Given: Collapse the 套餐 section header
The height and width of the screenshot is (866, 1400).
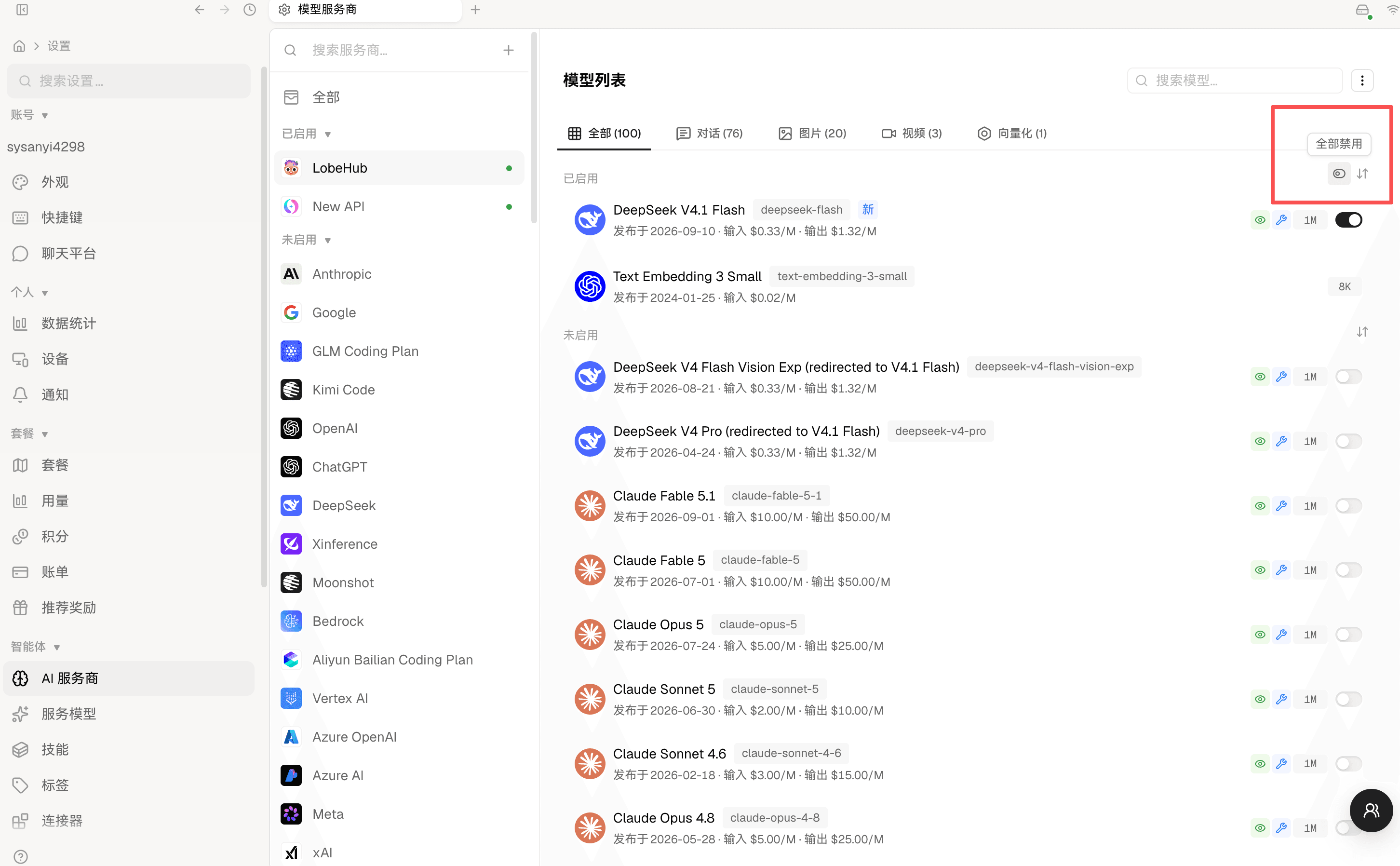Looking at the screenshot, I should click(x=29, y=433).
